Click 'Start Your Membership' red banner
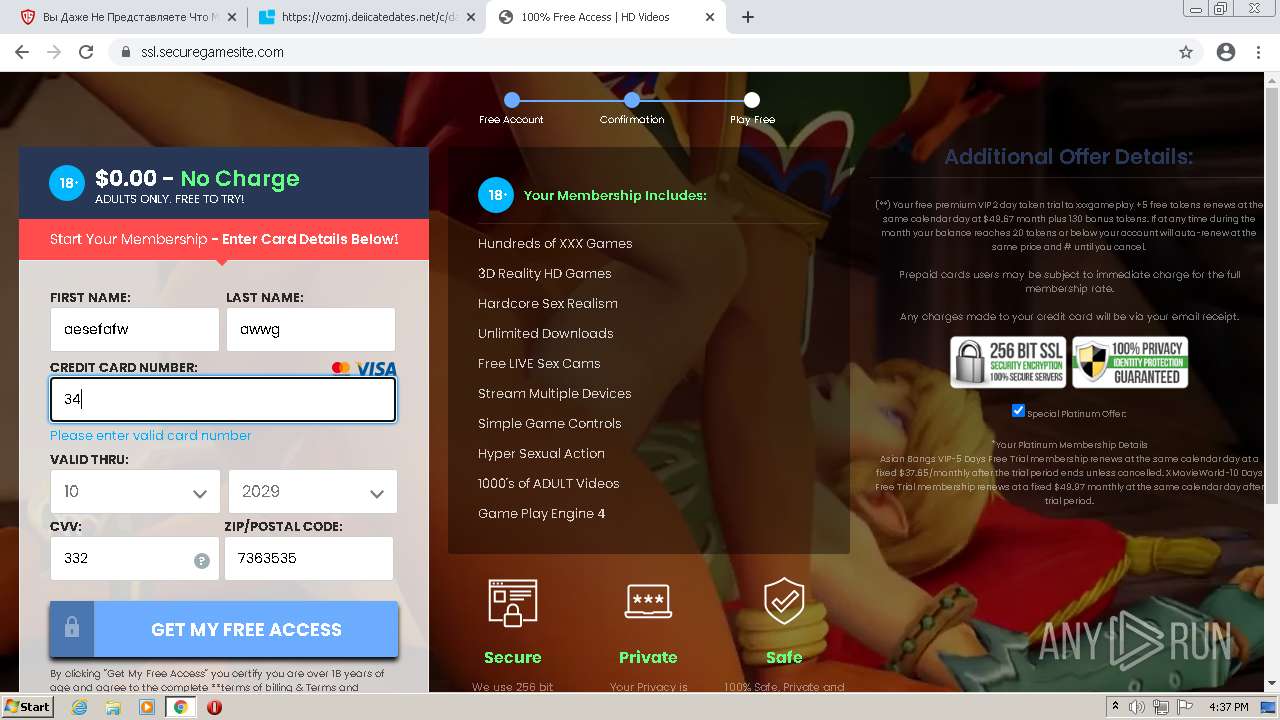 (224, 239)
